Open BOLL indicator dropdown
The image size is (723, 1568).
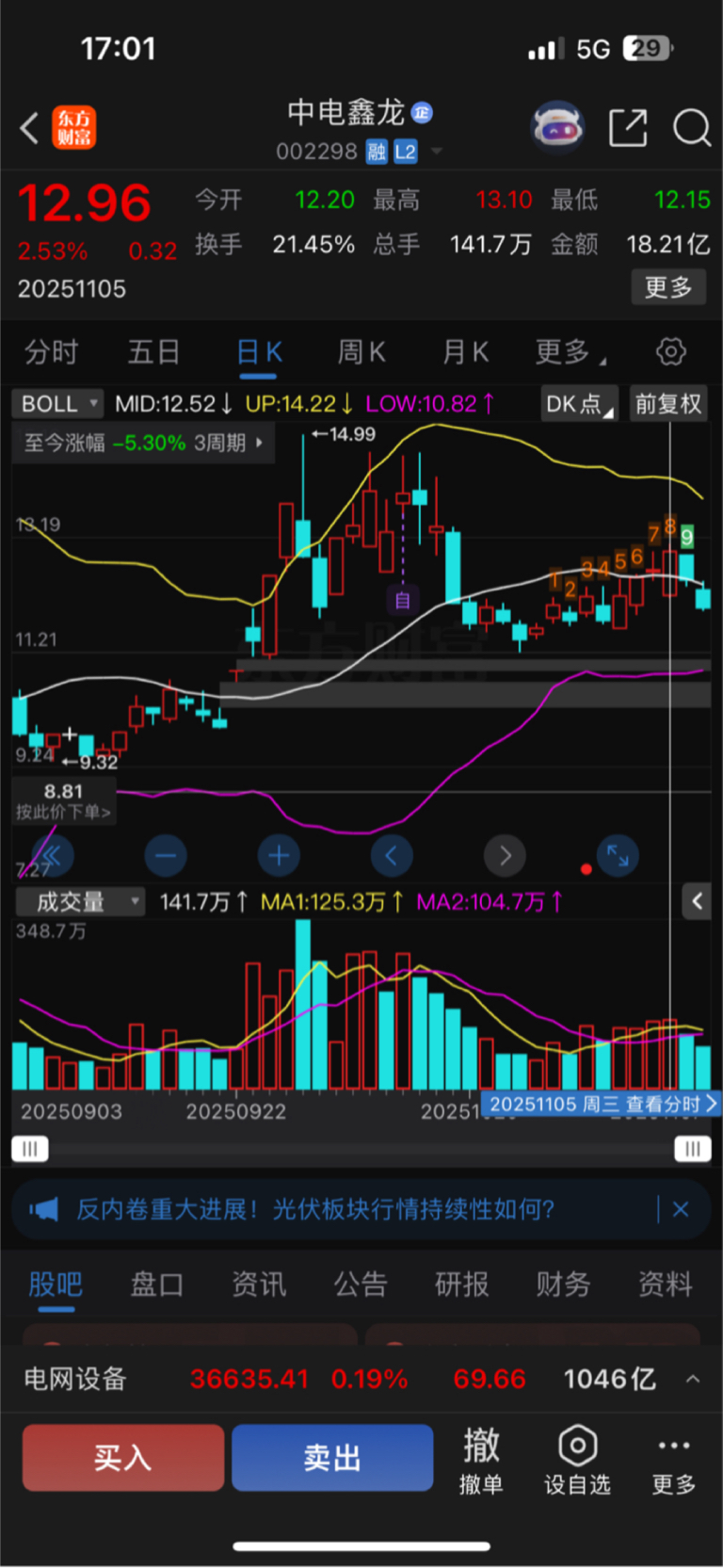tap(57, 404)
